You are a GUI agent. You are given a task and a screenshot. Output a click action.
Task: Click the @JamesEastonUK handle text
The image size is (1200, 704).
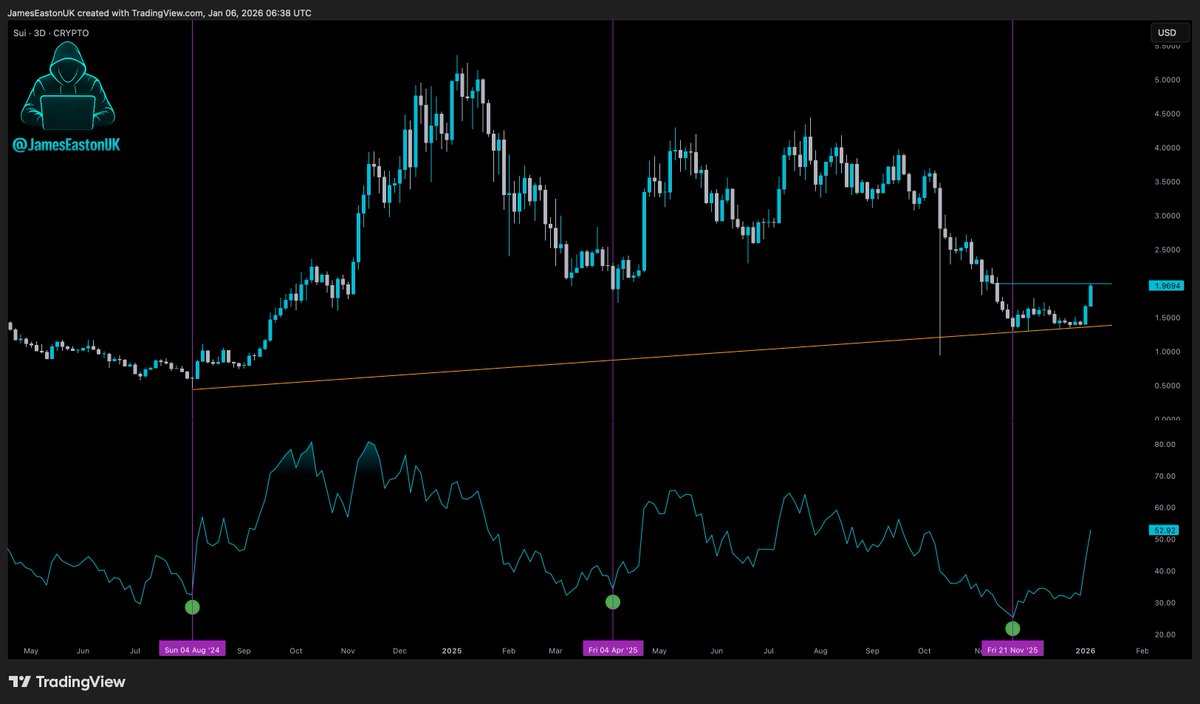coord(66,145)
